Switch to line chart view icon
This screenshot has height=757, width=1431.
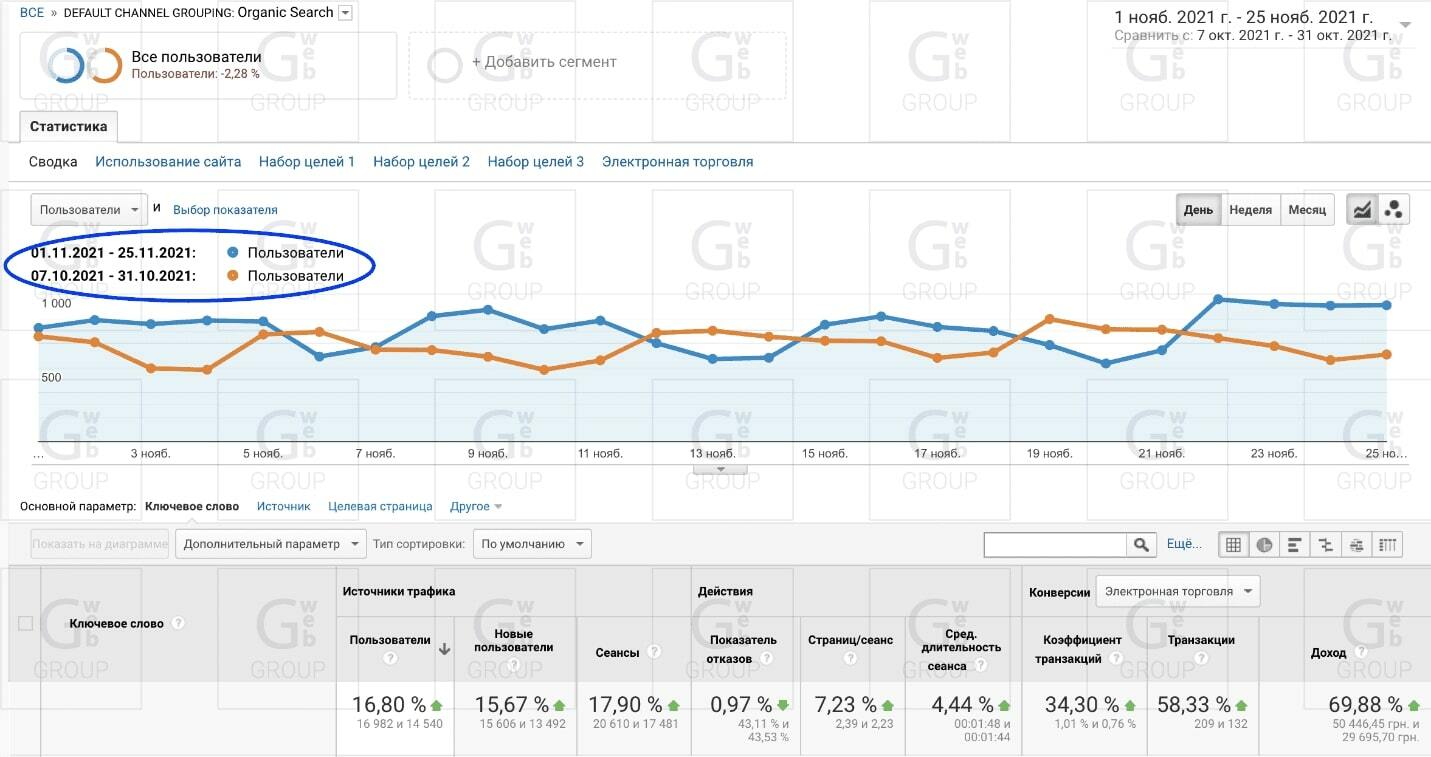1362,209
